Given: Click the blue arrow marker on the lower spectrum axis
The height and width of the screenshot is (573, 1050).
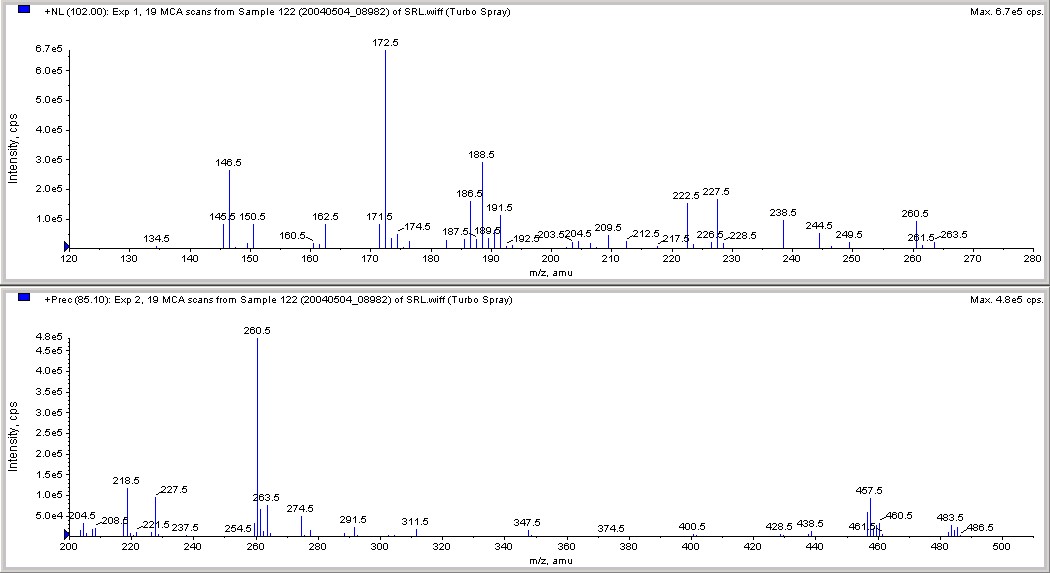Looking at the screenshot, I should (x=66, y=535).
